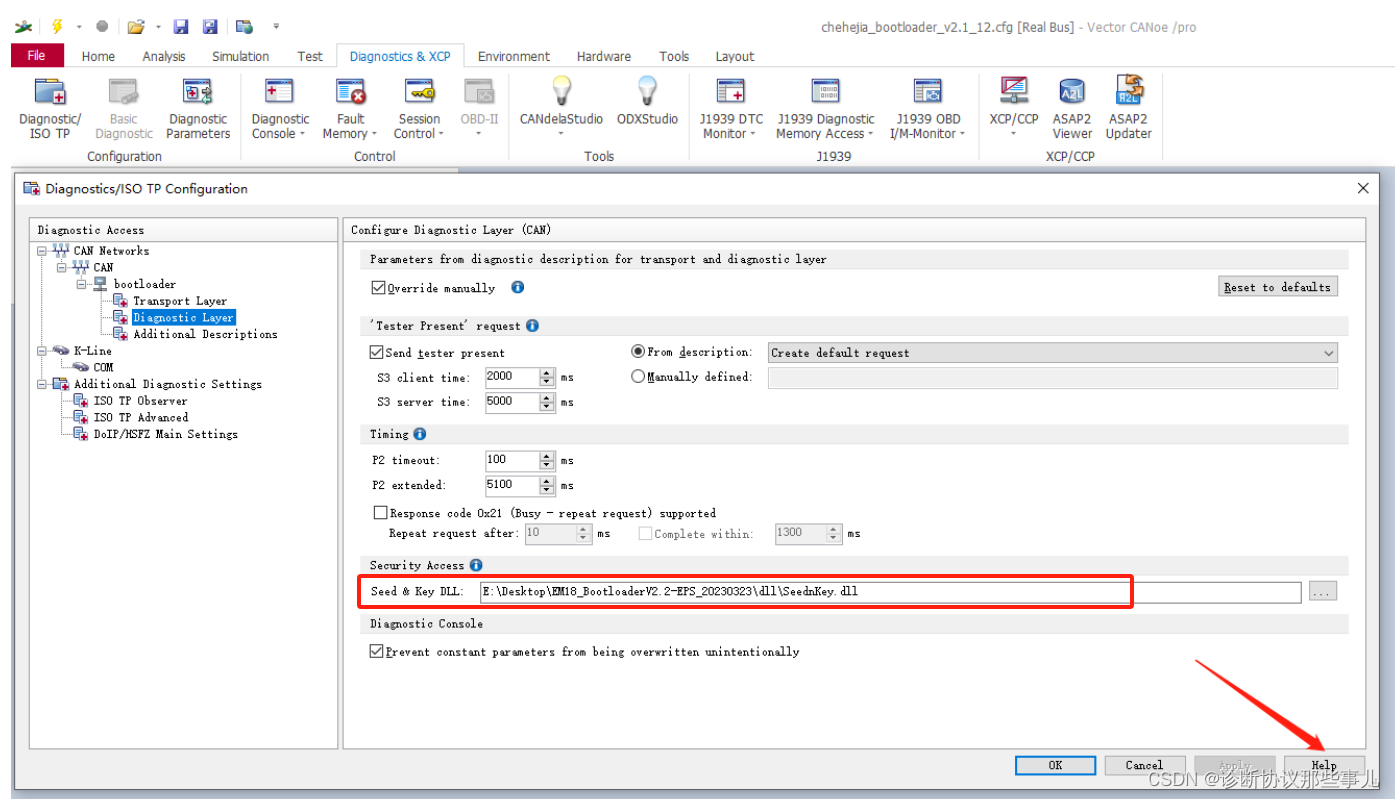Screen dimensions: 1395x799
Task: Click the info icon next to Override manually
Action: 517,287
